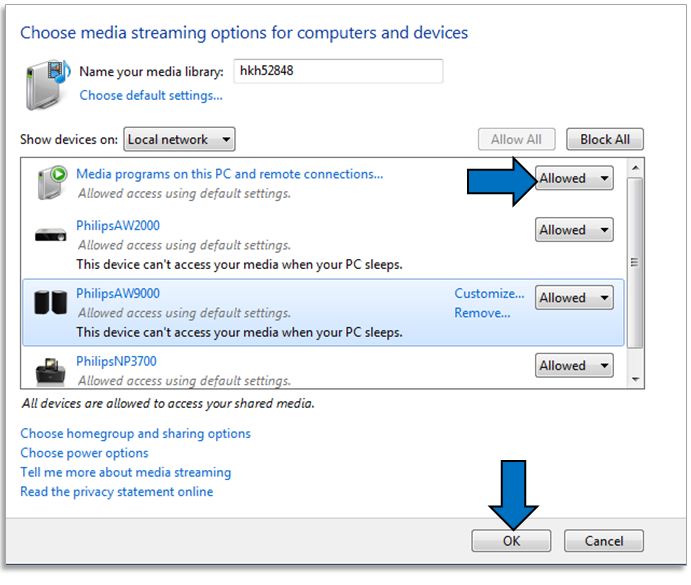Viewport: 691px width, 585px height.
Task: Click Customize link for PhilipsAW9000
Action: (489, 294)
